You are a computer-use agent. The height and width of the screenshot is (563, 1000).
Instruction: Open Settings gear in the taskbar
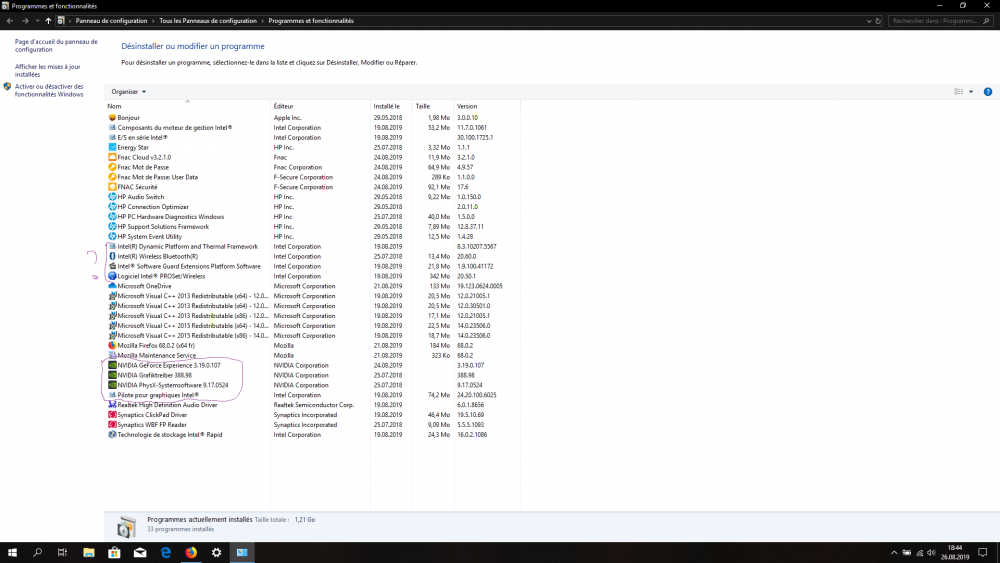pos(216,553)
